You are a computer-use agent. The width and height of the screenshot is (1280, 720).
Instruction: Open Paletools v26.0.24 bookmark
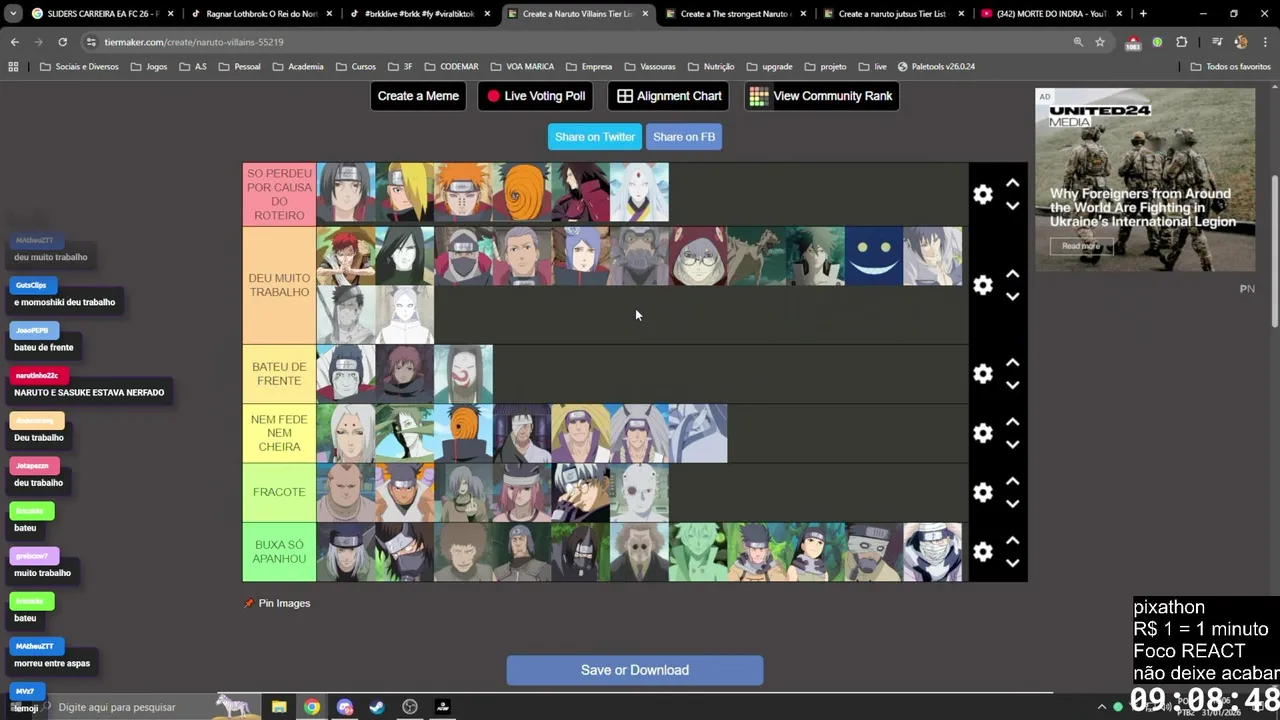[x=936, y=67]
